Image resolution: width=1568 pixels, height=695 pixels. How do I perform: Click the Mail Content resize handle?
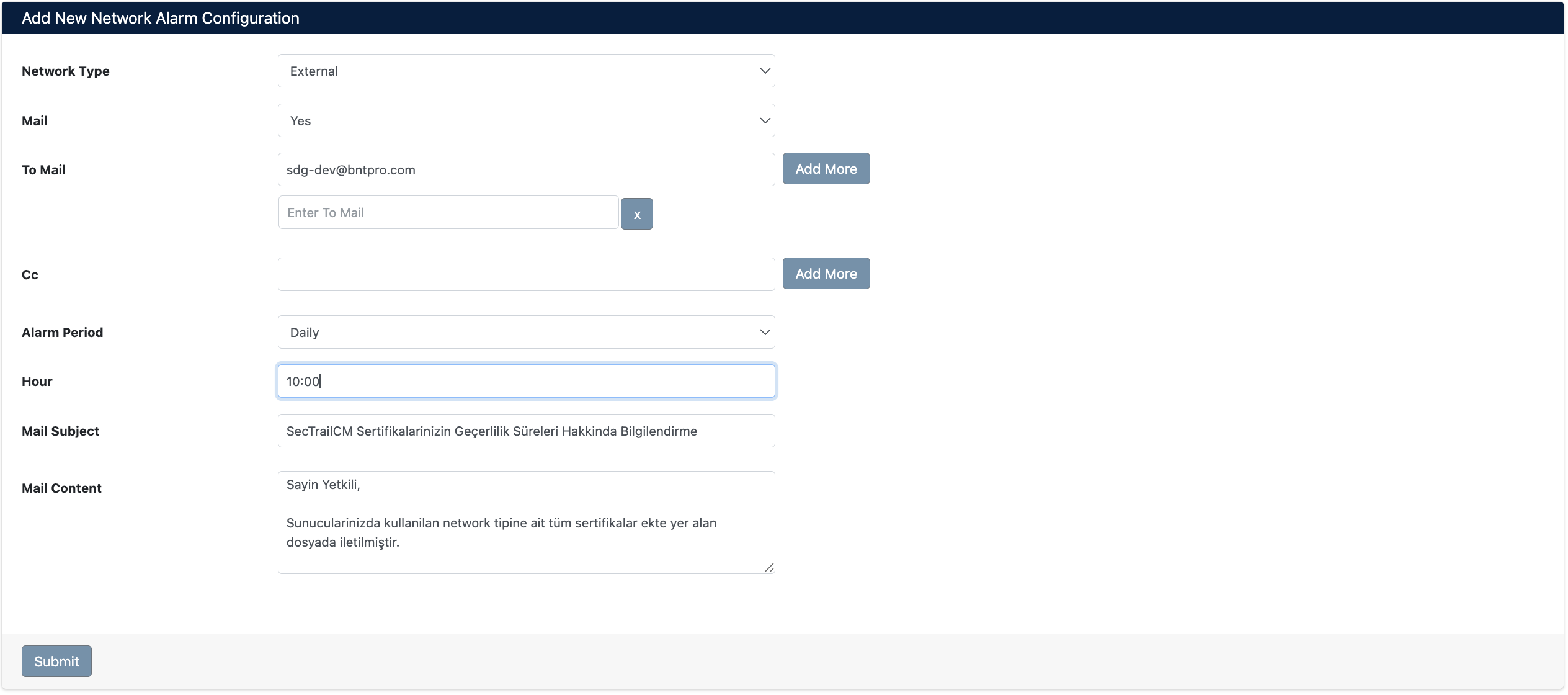point(770,567)
